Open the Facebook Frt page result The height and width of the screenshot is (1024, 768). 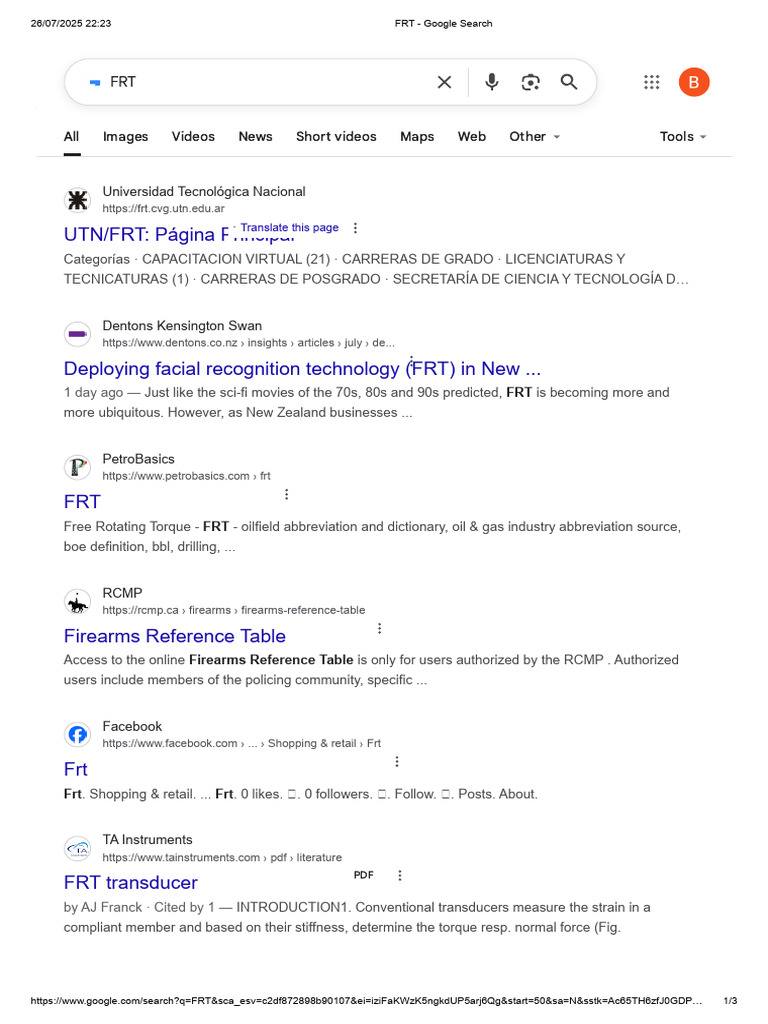click(x=76, y=769)
